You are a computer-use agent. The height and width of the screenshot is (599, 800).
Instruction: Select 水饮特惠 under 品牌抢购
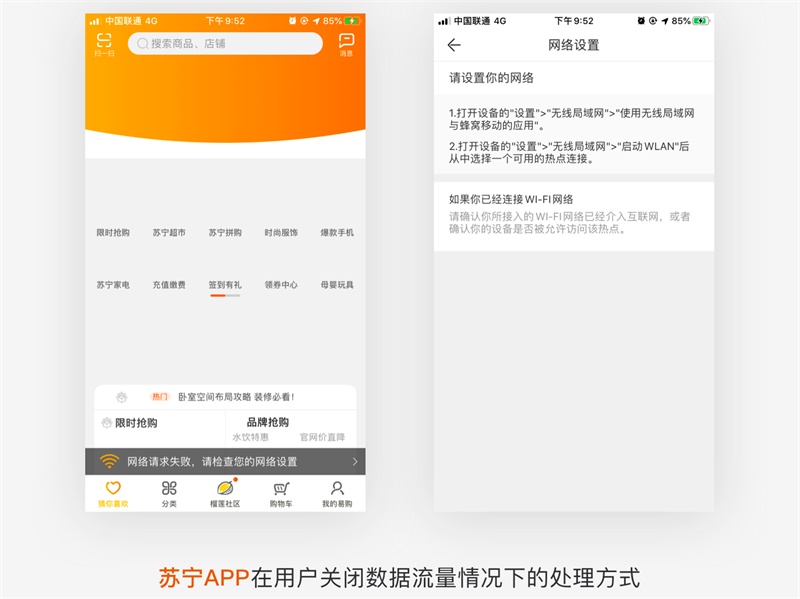pos(251,437)
